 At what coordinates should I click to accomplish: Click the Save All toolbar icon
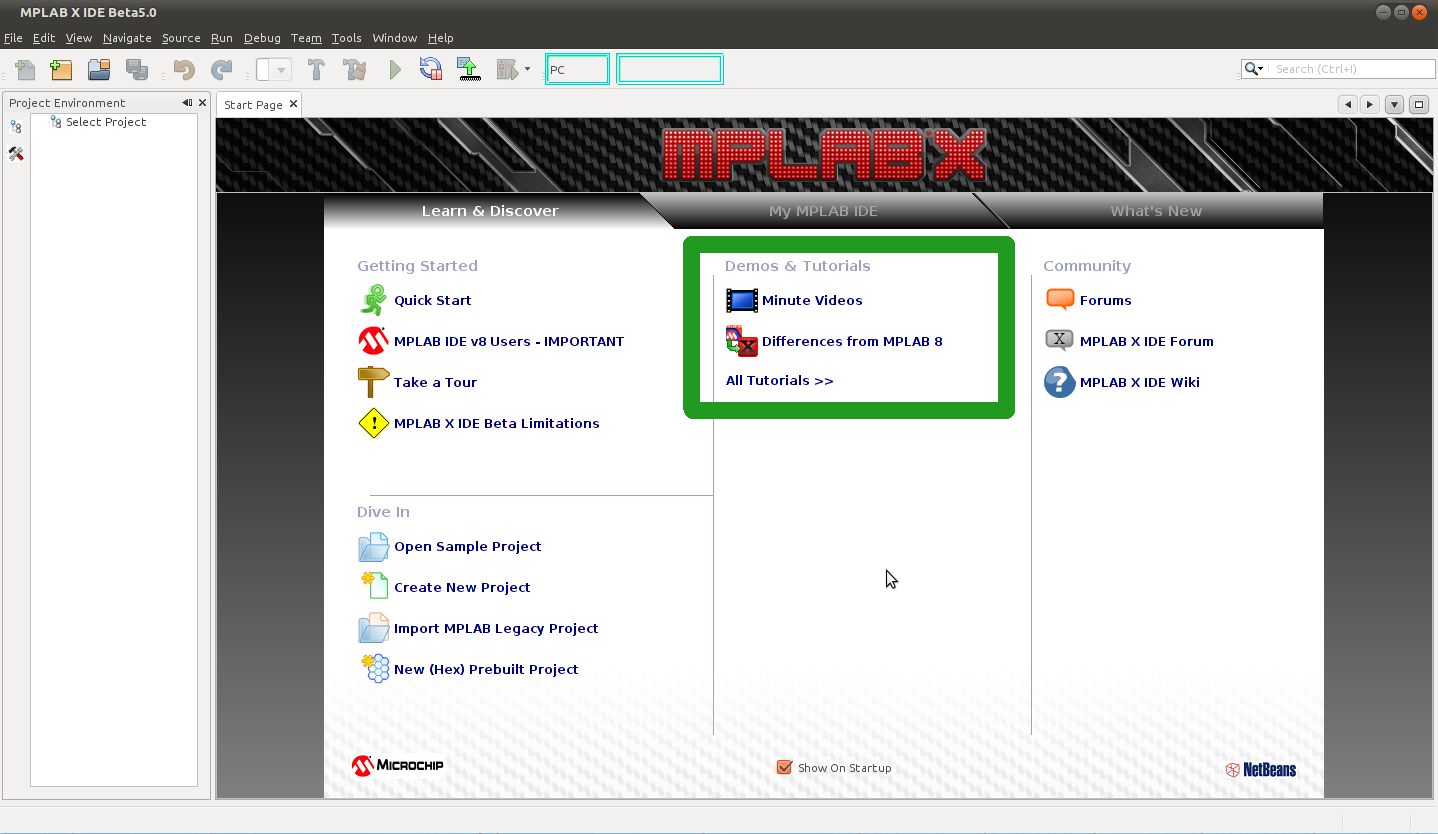pos(137,69)
